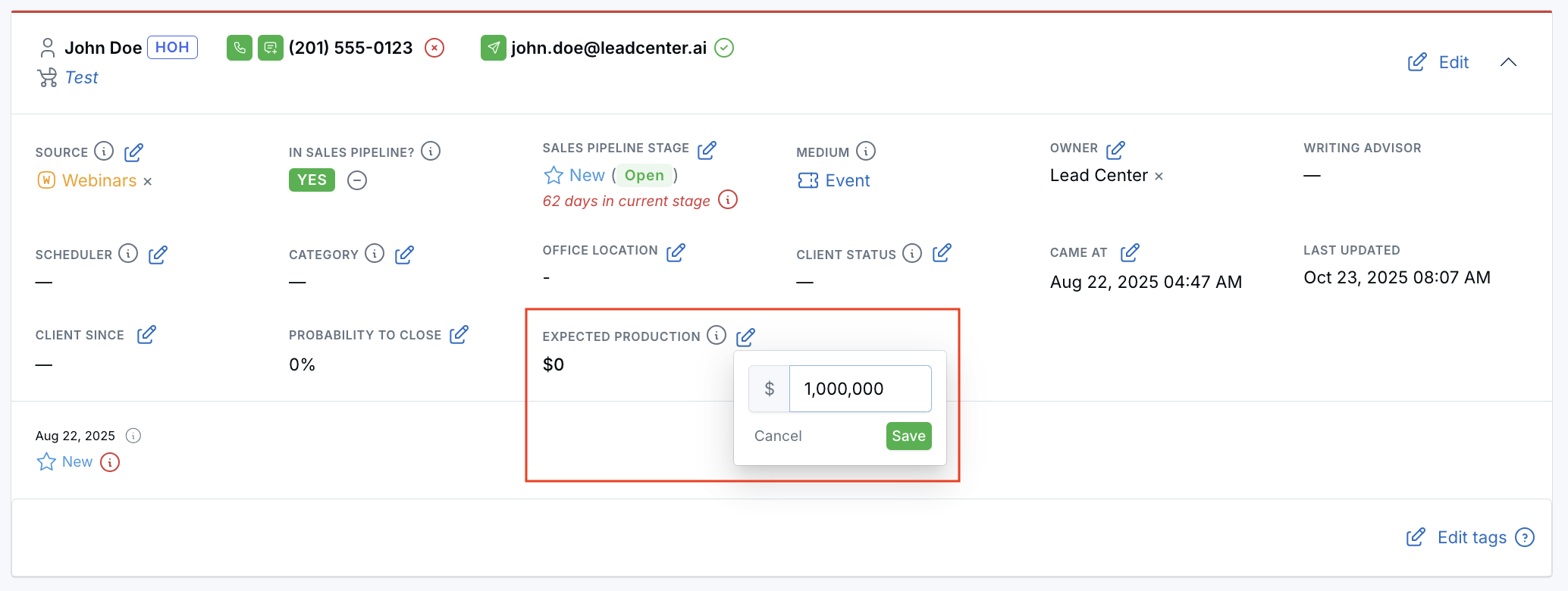Open the Edit tags help icon
The height and width of the screenshot is (591, 1568).
[1525, 537]
